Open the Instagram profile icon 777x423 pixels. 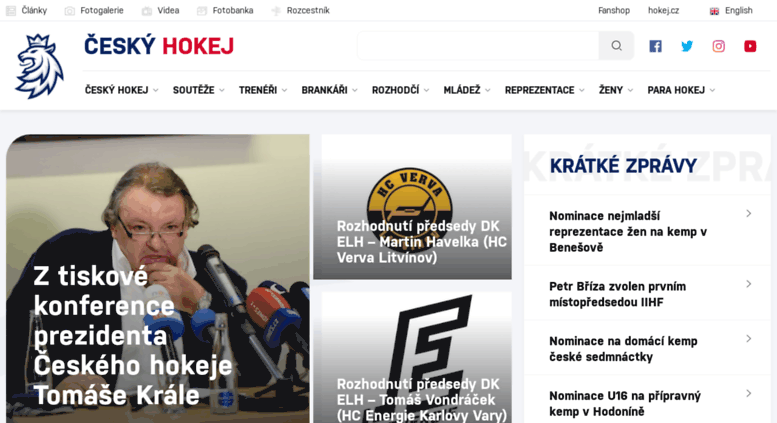pos(719,46)
